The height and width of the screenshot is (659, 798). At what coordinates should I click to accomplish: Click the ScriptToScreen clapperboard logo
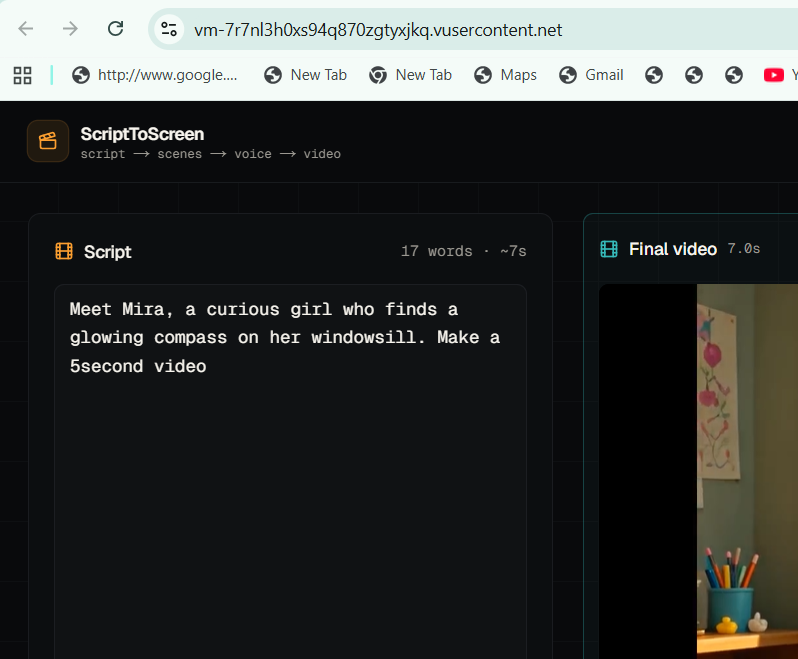[x=48, y=141]
